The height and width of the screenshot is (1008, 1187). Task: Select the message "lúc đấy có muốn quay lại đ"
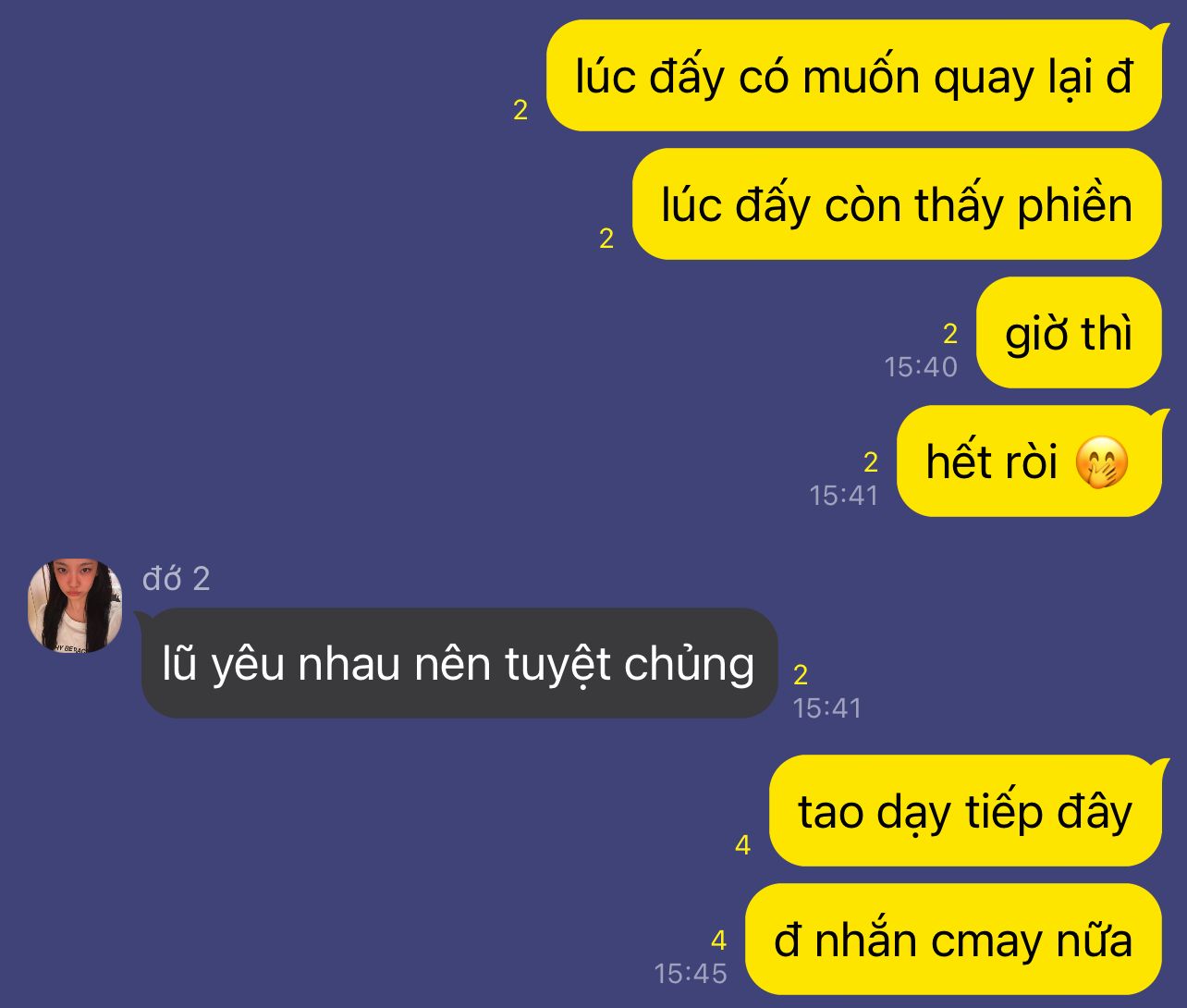pos(854,76)
